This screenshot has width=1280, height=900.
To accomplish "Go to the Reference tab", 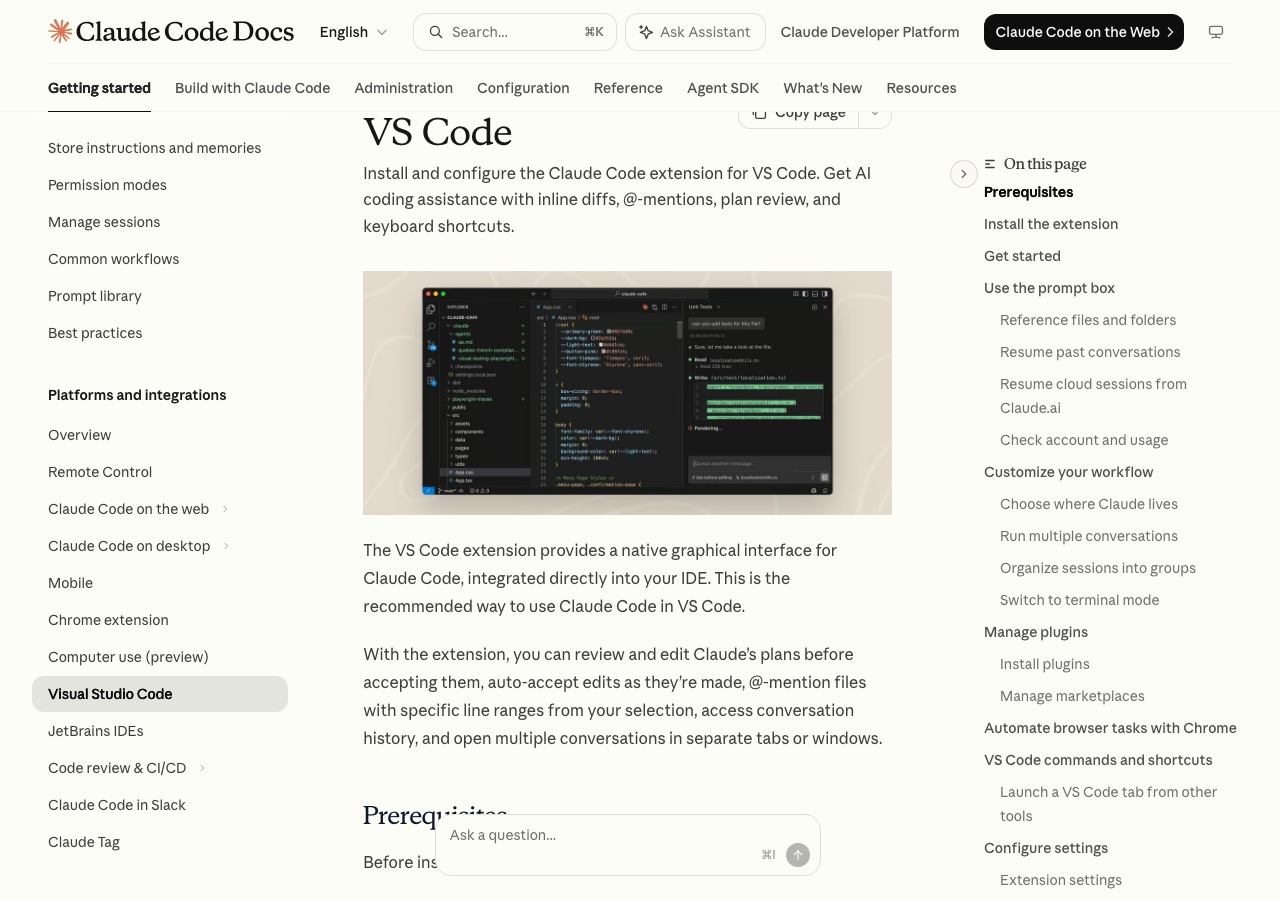I will click(628, 88).
